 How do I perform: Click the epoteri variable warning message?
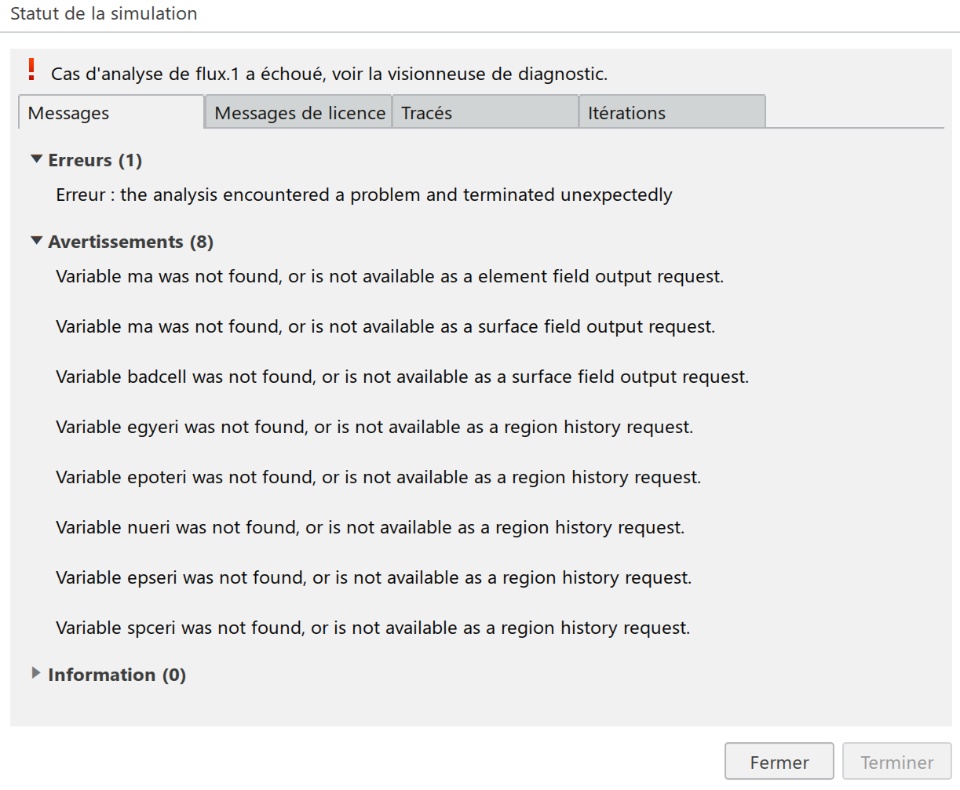[378, 477]
